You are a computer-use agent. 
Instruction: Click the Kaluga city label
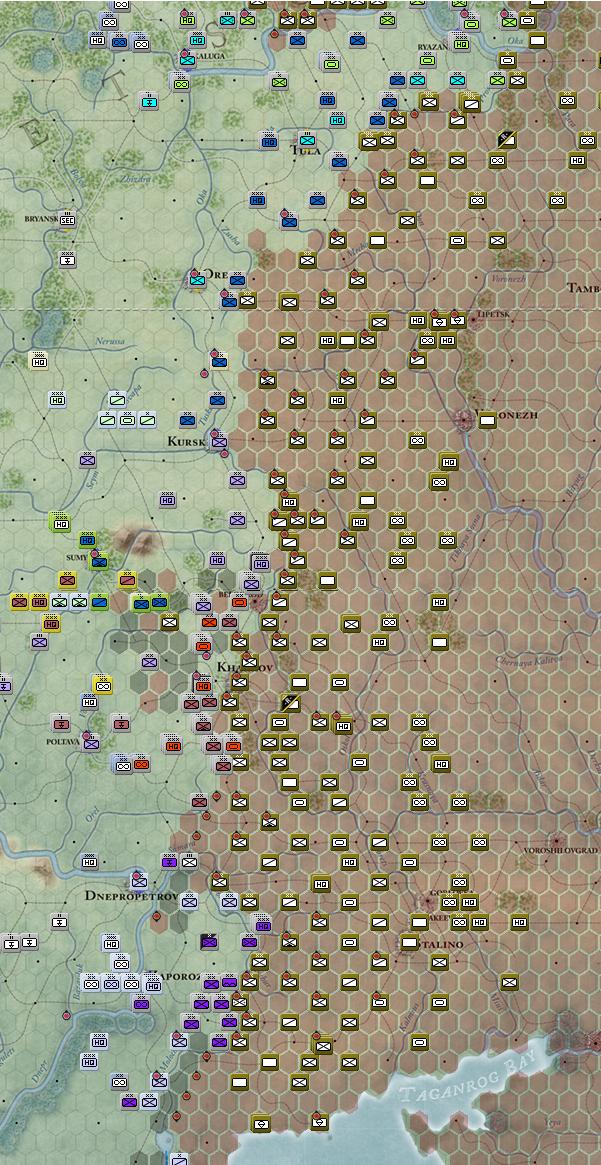point(209,56)
